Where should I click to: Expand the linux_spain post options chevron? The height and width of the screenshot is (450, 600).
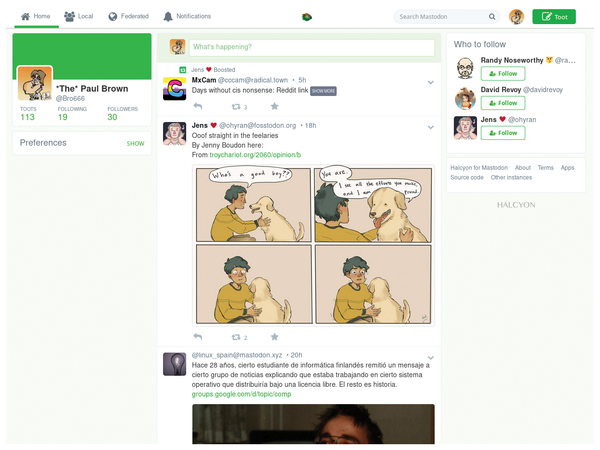[x=430, y=358]
